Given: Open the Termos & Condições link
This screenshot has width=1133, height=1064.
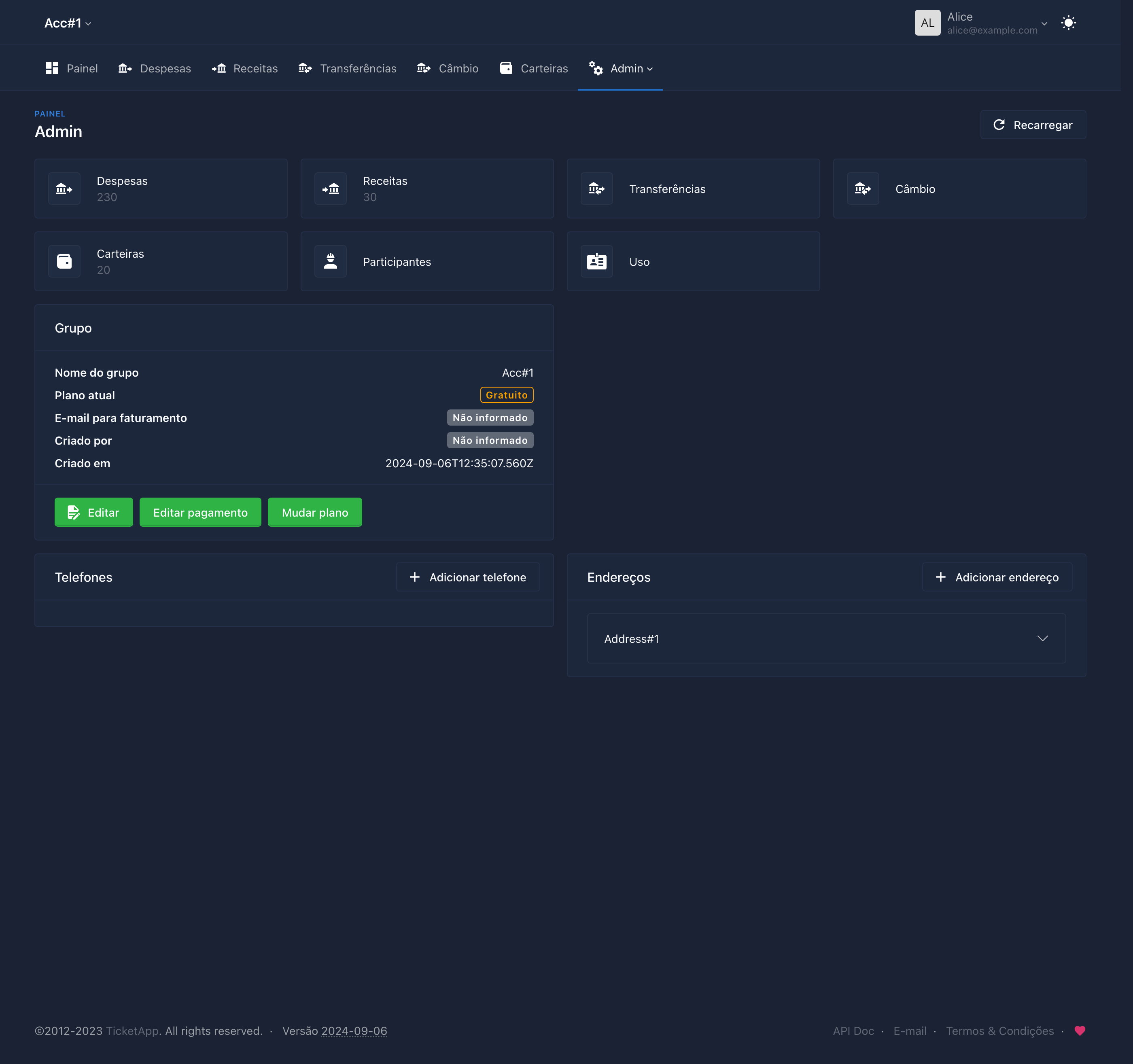Looking at the screenshot, I should coord(999,1031).
